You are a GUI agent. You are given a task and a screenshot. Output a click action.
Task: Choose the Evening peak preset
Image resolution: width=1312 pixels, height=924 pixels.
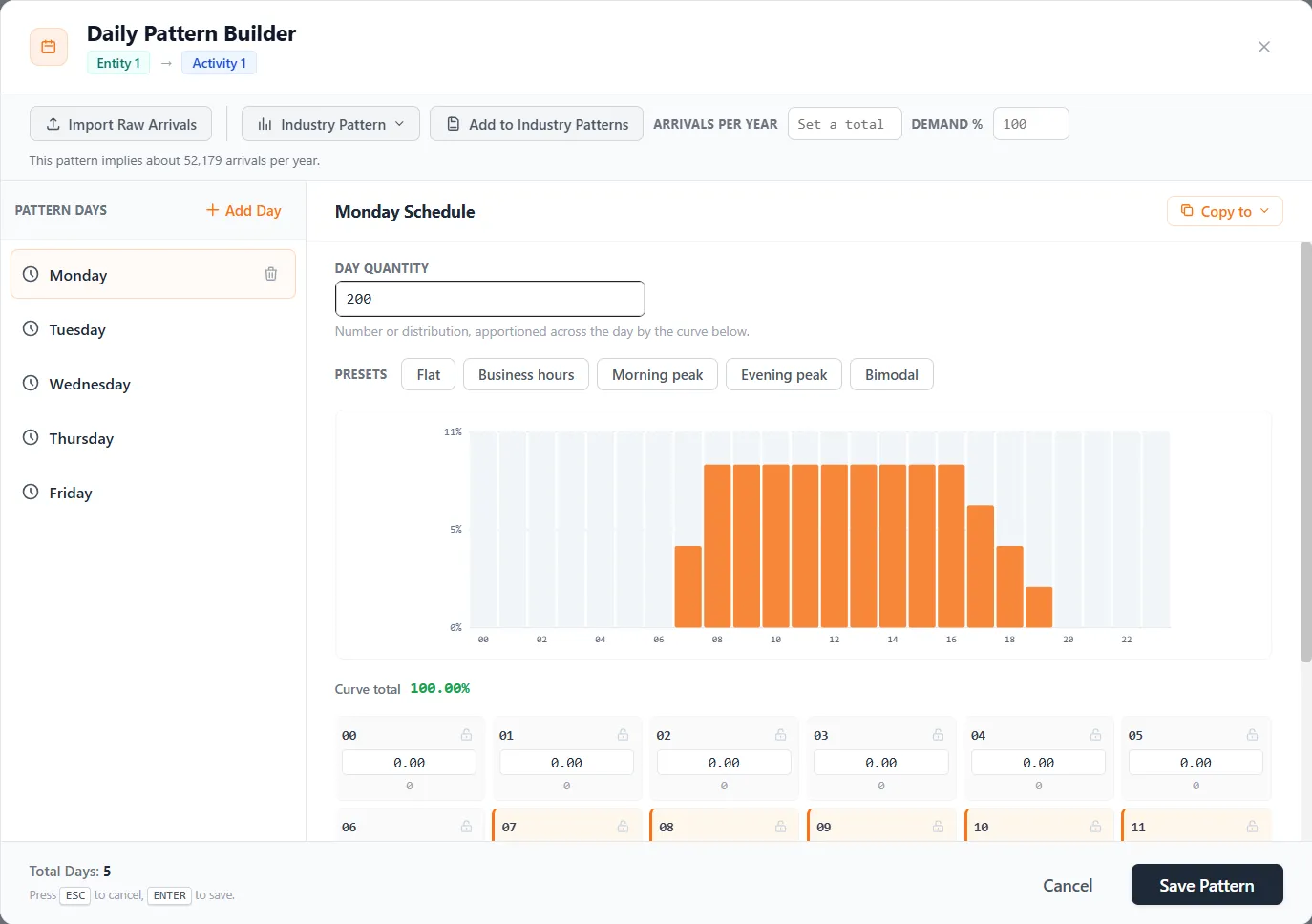click(784, 374)
